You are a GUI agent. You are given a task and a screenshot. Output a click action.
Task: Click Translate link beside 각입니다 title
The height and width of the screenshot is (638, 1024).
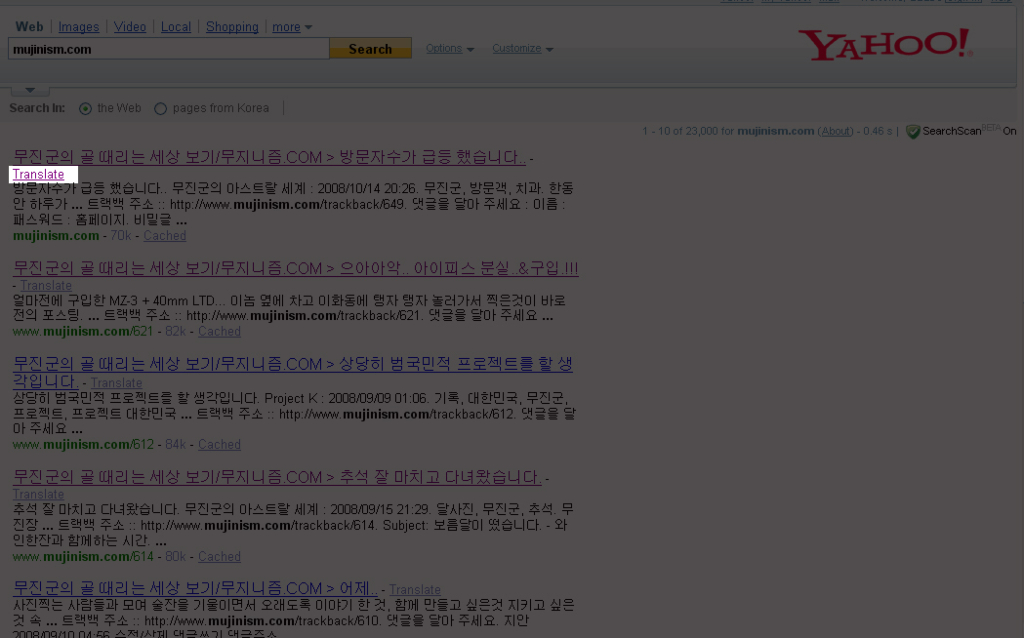116,383
